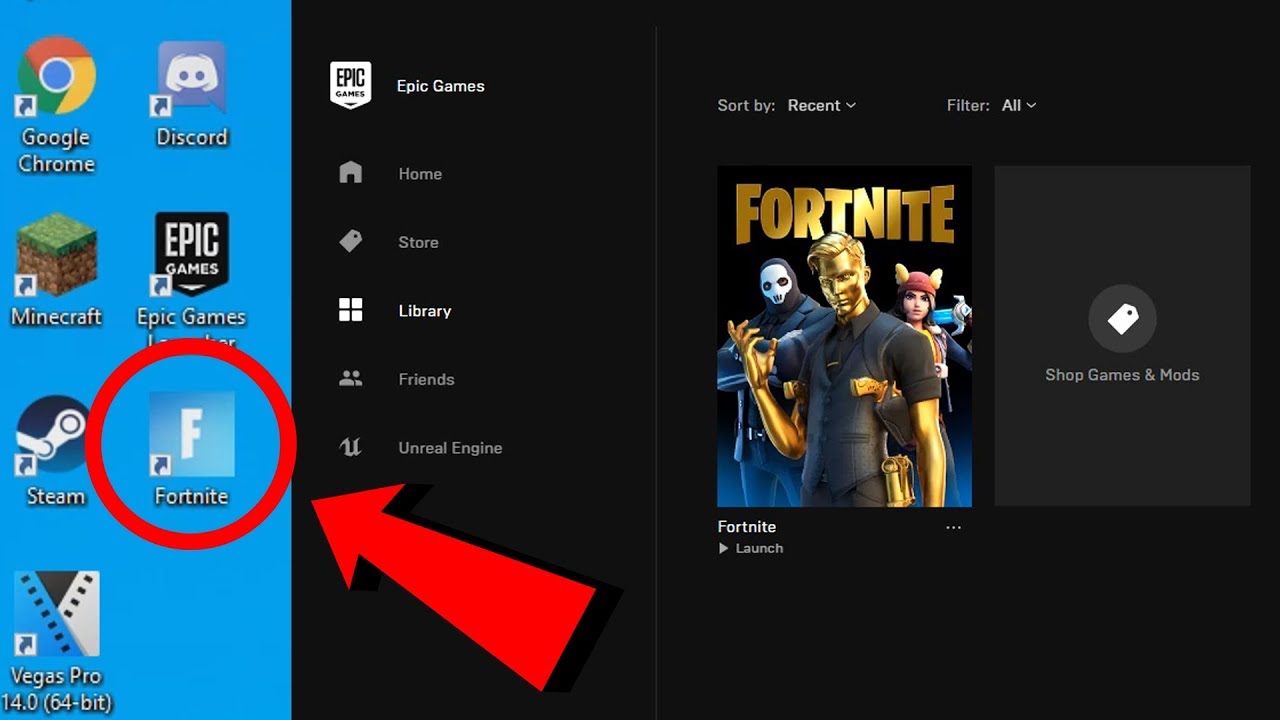Click the Unreal Engine logo icon
1280x720 pixels.
[351, 447]
